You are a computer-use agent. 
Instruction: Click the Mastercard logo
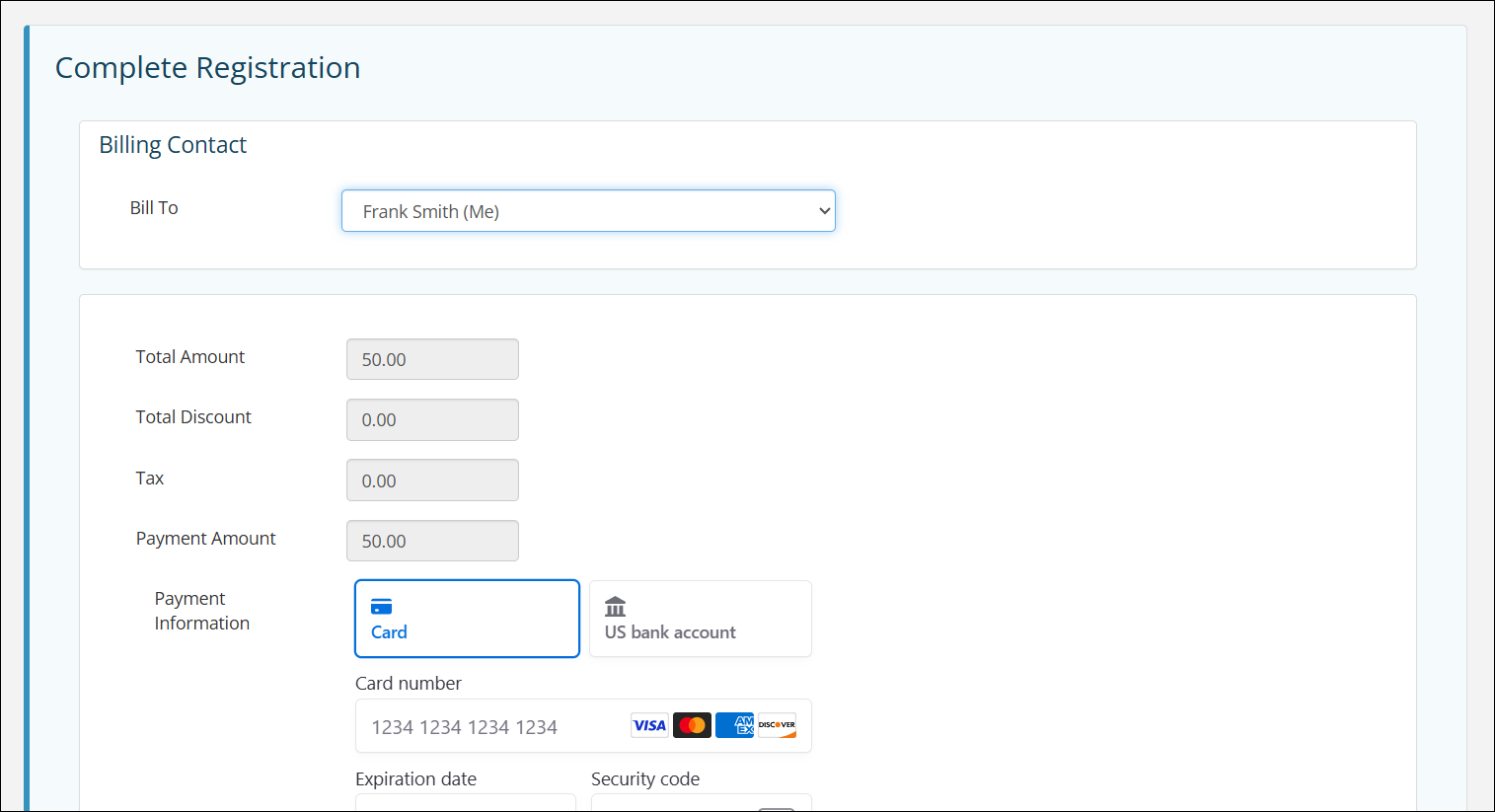(x=692, y=725)
